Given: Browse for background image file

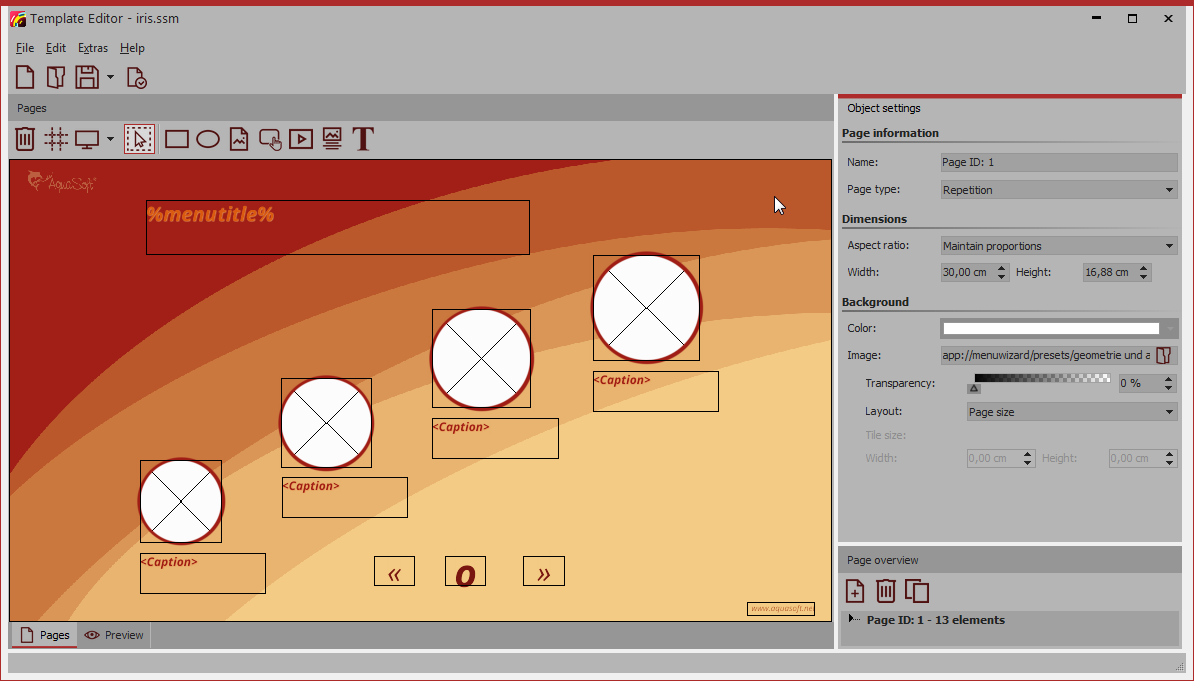Looking at the screenshot, I should click(x=1164, y=355).
